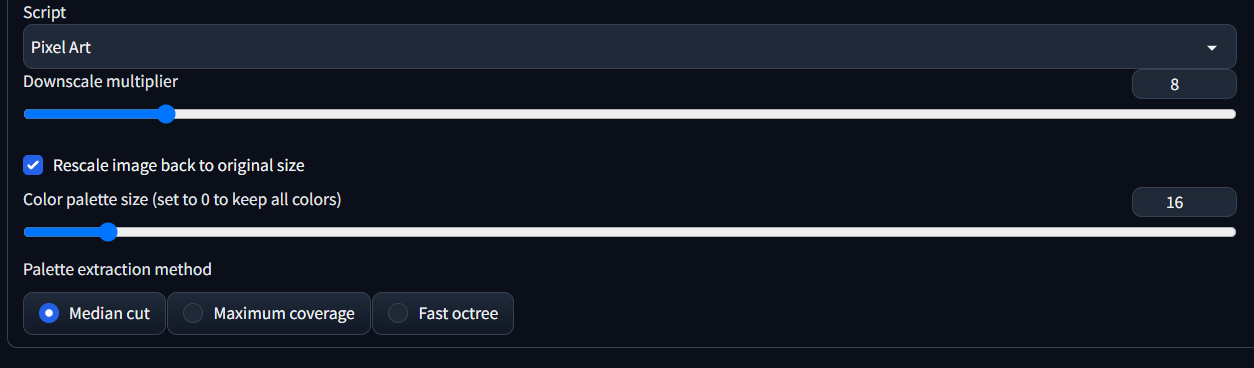Open the Script dropdown arrow
1254x368 pixels.
click(x=1212, y=47)
